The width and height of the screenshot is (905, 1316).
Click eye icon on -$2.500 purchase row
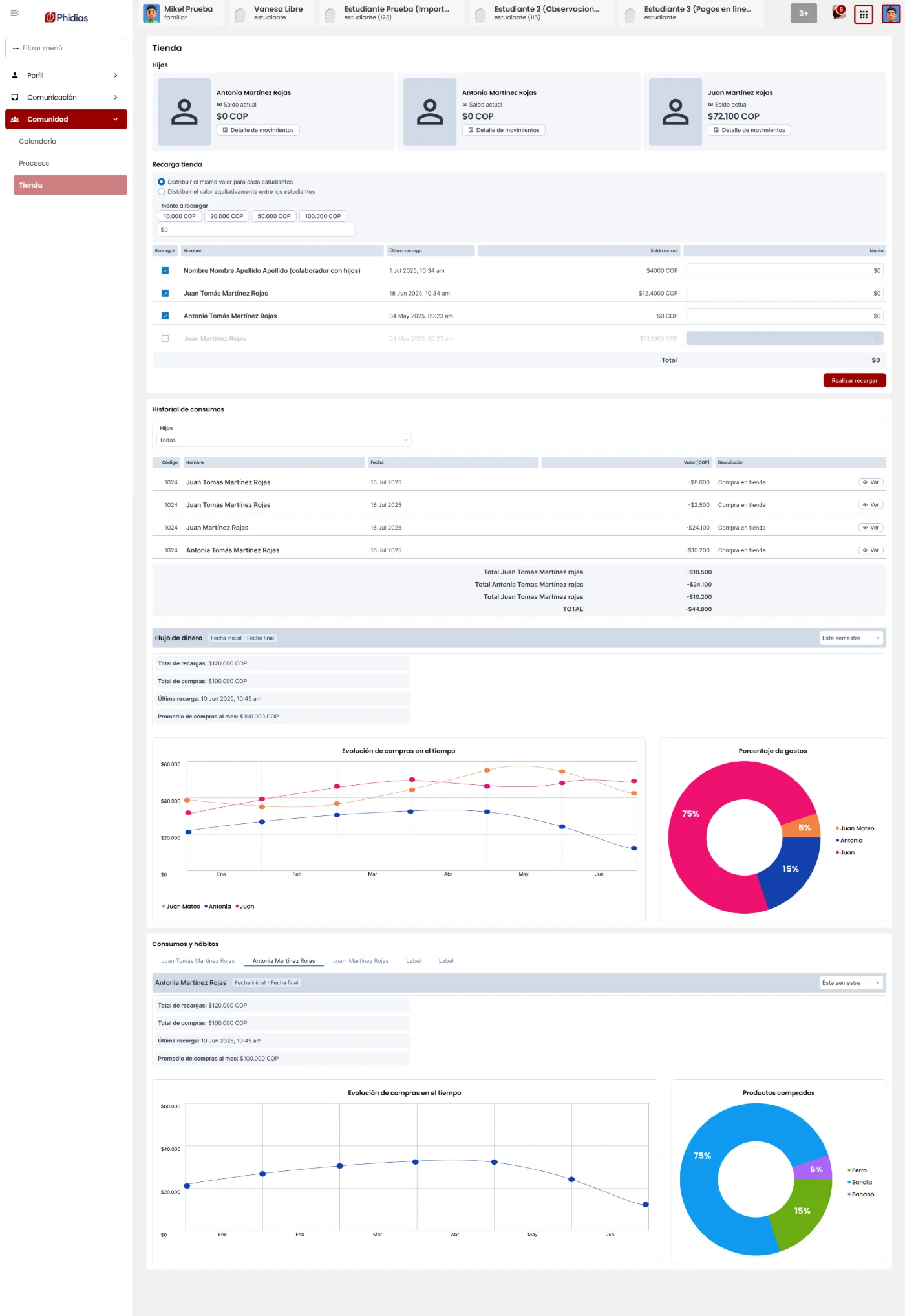pos(866,505)
